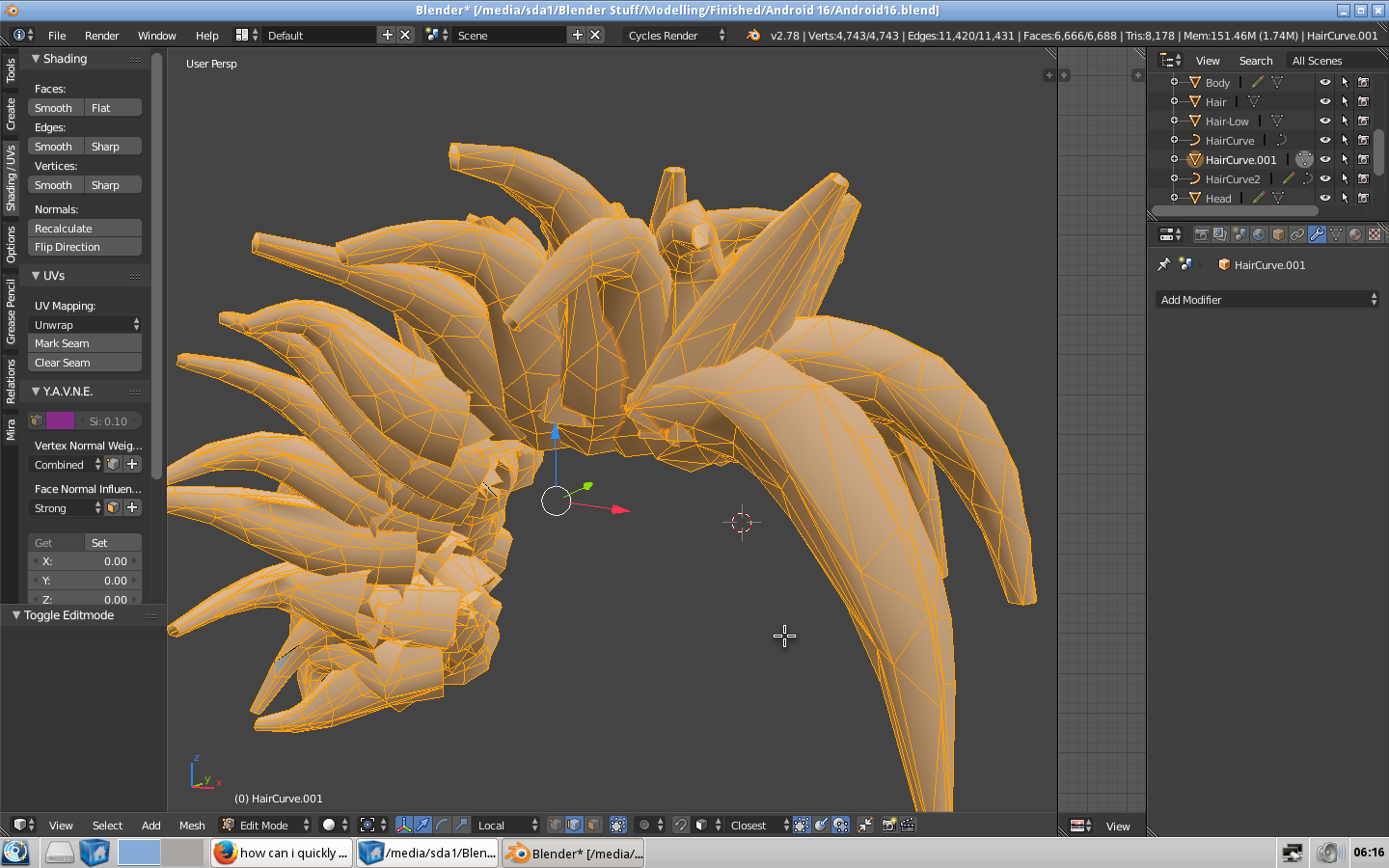Toggle visibility eye for Hair-Low
1389x868 pixels.
pos(1325,121)
